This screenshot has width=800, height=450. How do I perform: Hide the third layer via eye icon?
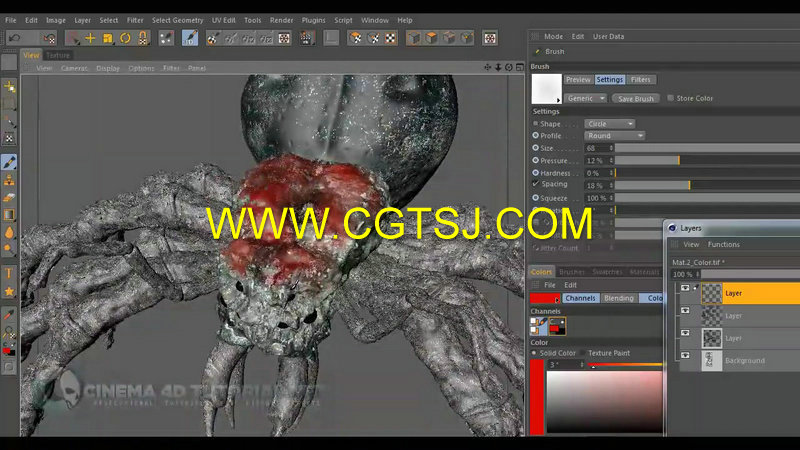(685, 333)
